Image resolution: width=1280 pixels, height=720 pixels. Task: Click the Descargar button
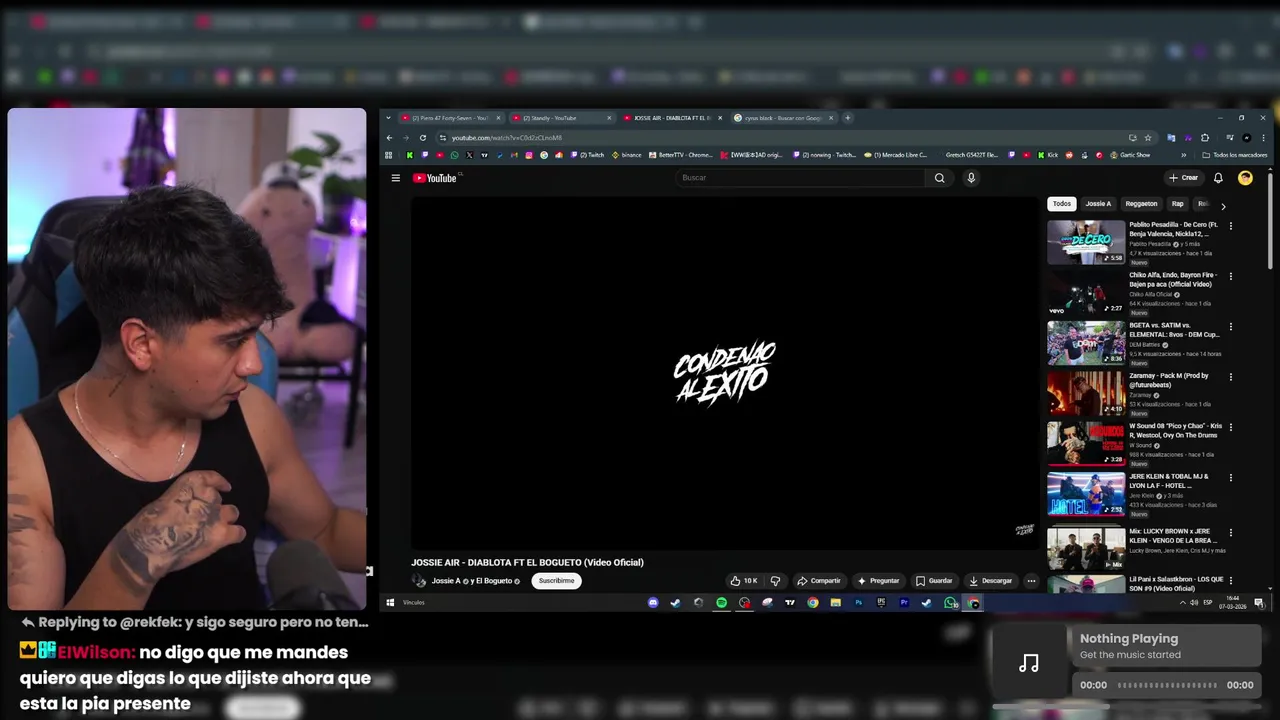(x=991, y=581)
